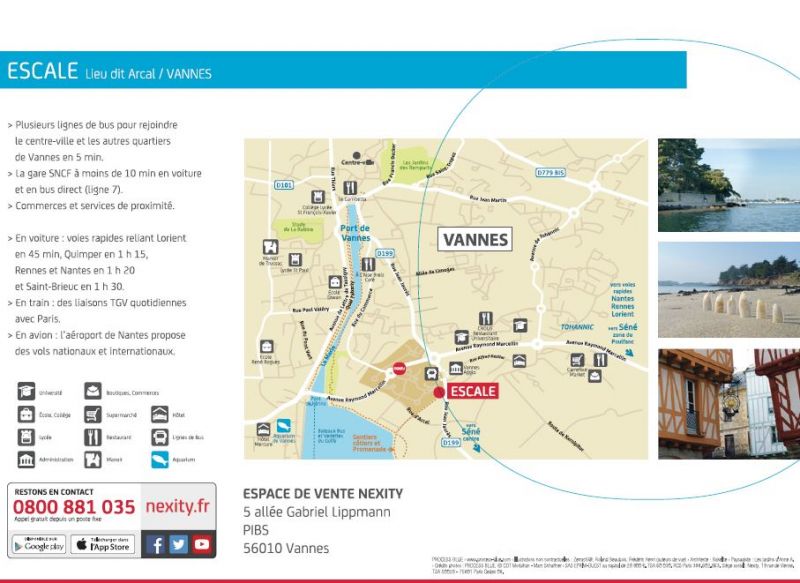This screenshot has height=583, width=800.
Task: Click the 56010 Vannes postal line
Action: click(286, 548)
